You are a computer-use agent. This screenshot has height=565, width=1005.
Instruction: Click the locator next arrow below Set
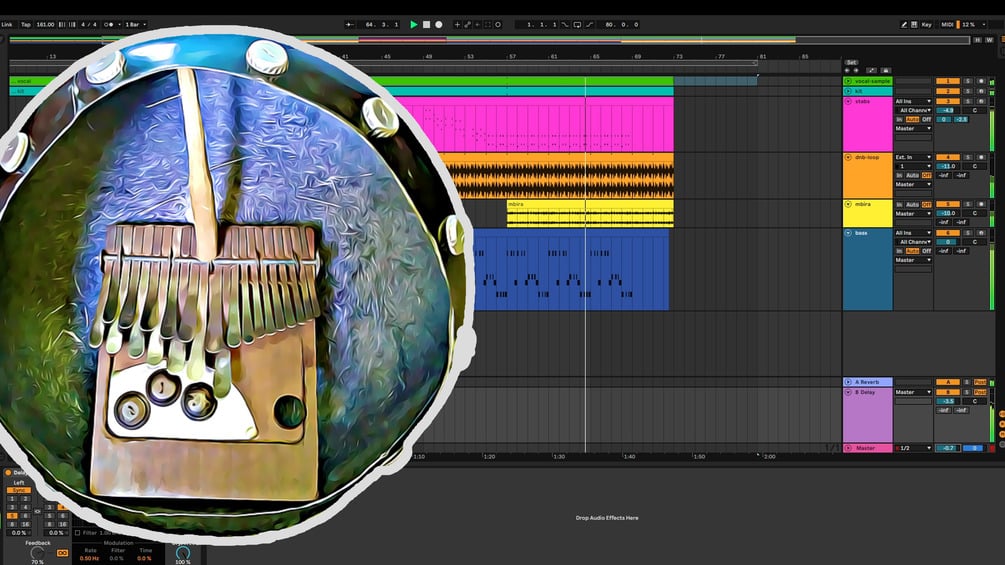[856, 70]
